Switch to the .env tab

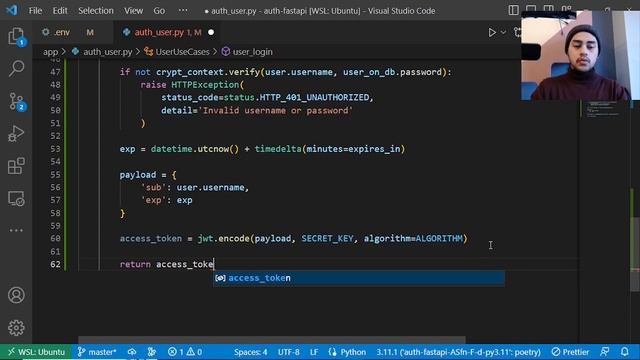pyautogui.click(x=62, y=32)
